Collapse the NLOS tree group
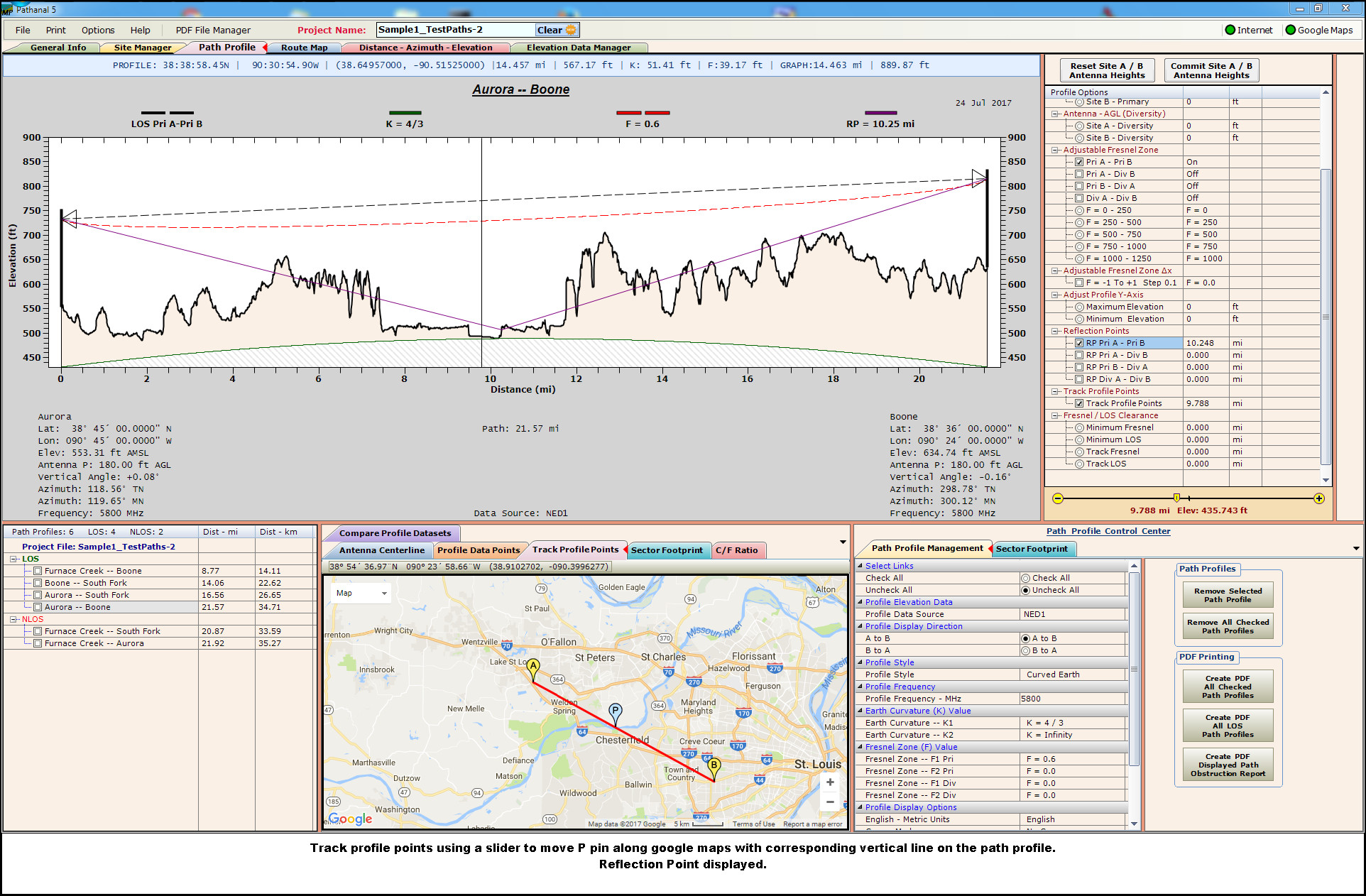This screenshot has width=1366, height=896. click(13, 619)
